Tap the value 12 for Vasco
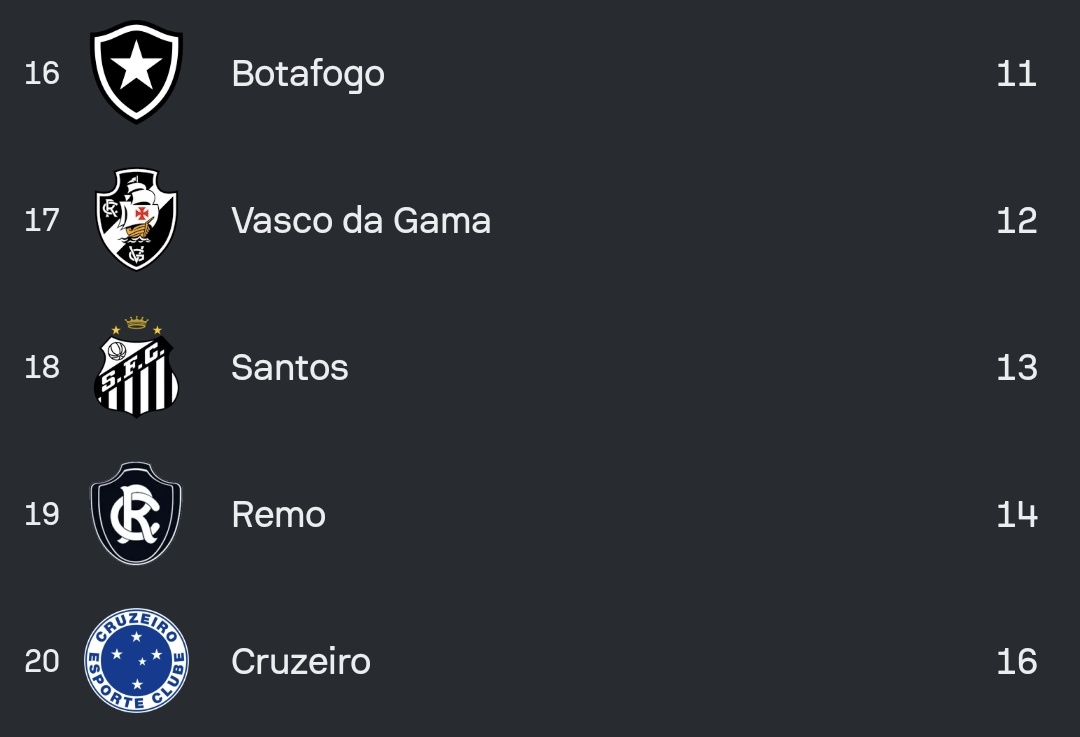 click(1016, 220)
